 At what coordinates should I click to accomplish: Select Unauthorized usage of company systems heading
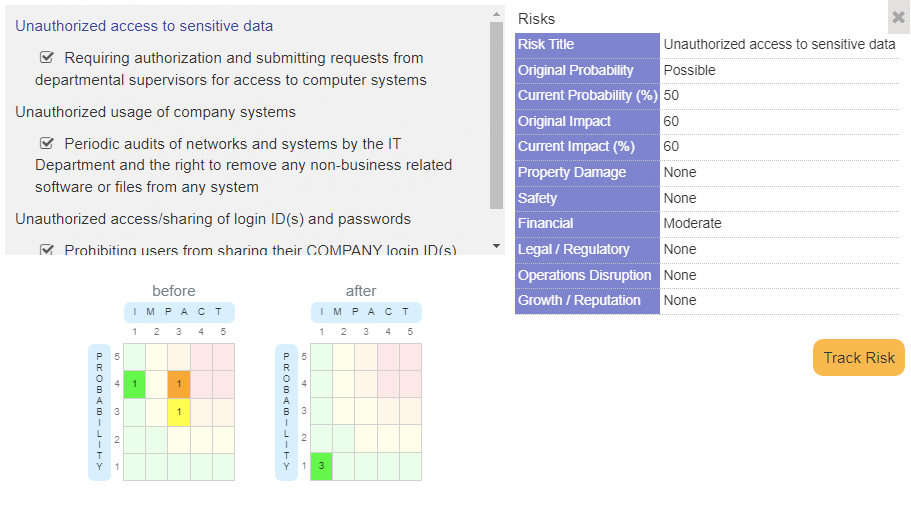155,112
